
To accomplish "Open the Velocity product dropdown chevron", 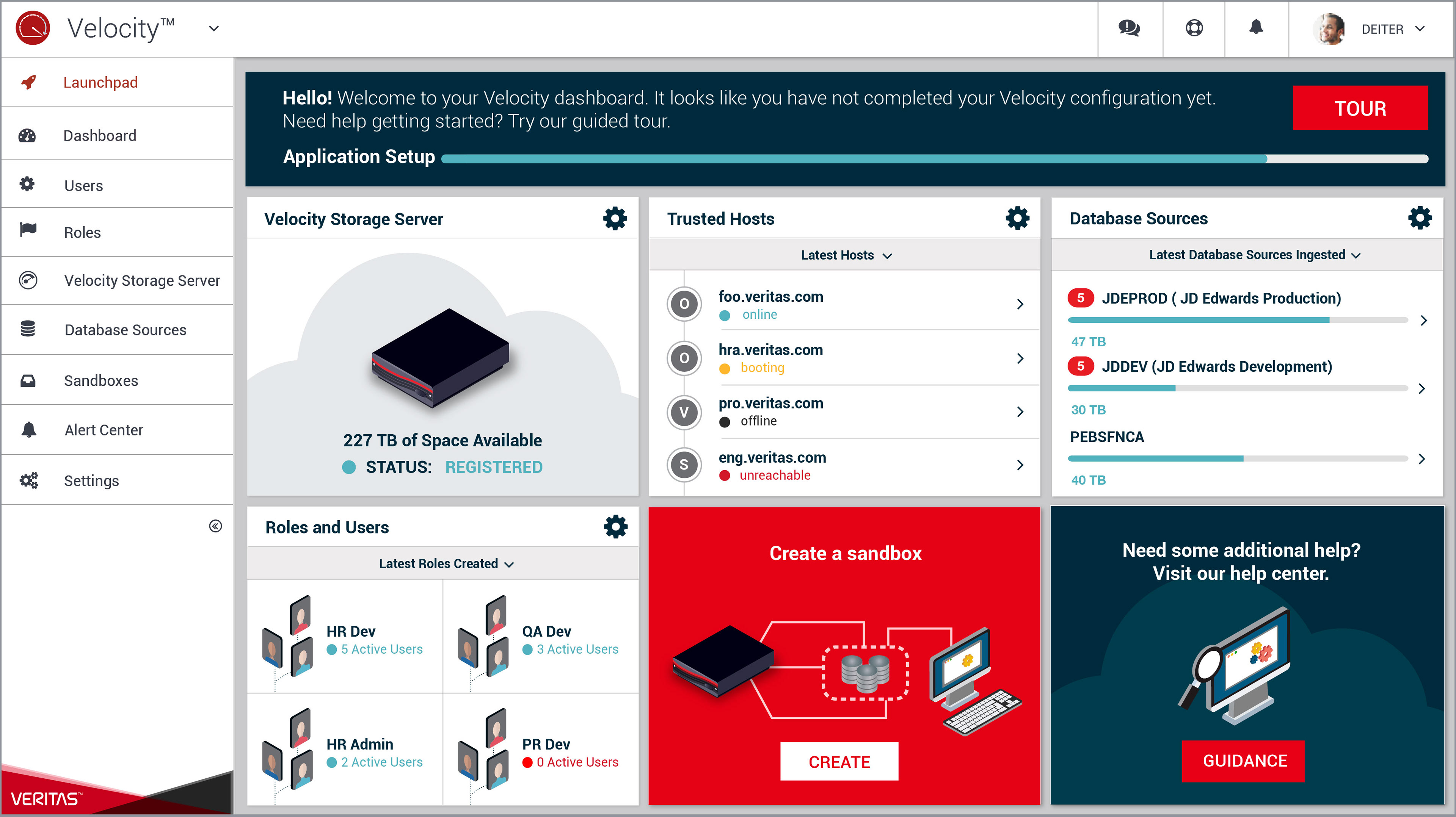I will click(213, 28).
